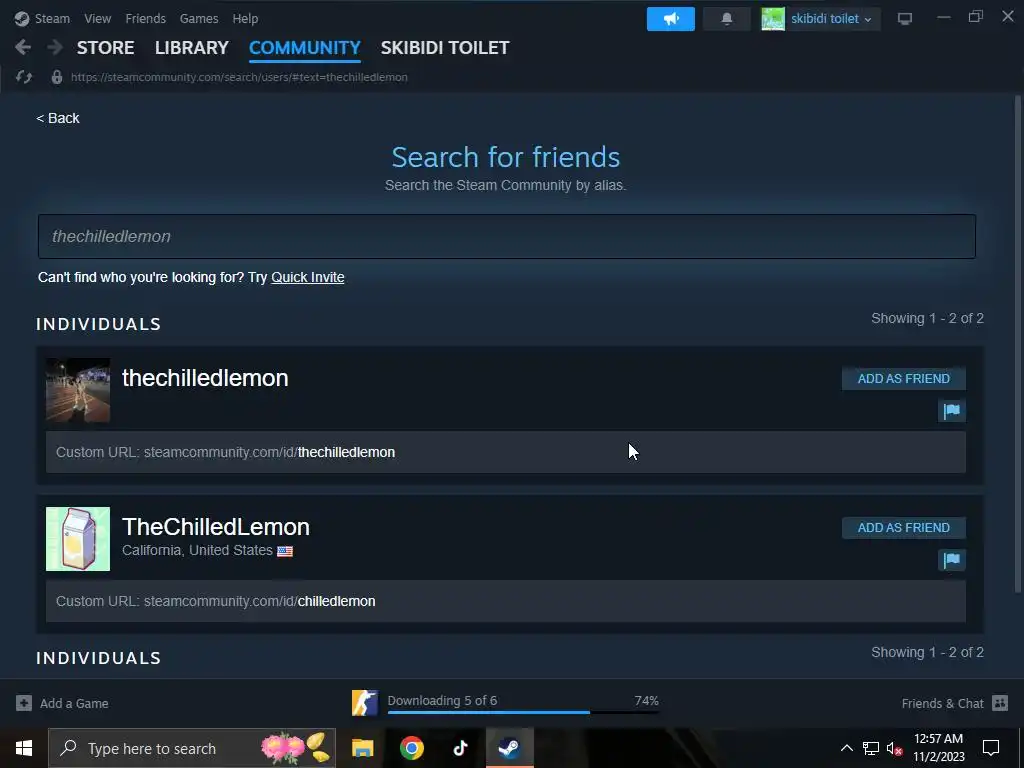Reload the page with refresh icon
The image size is (1024, 768).
point(24,77)
